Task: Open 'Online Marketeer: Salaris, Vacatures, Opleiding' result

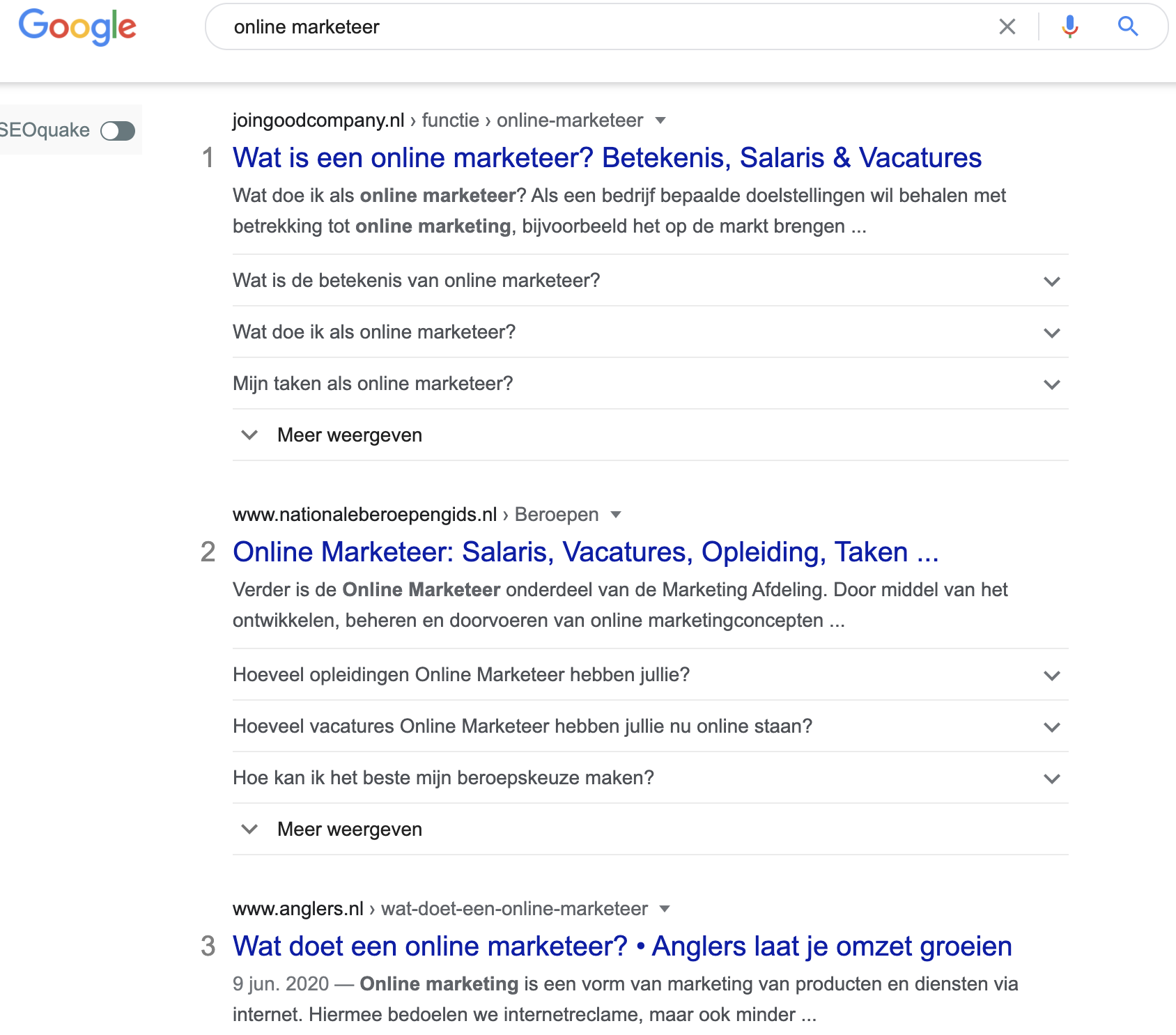Action: (x=586, y=552)
